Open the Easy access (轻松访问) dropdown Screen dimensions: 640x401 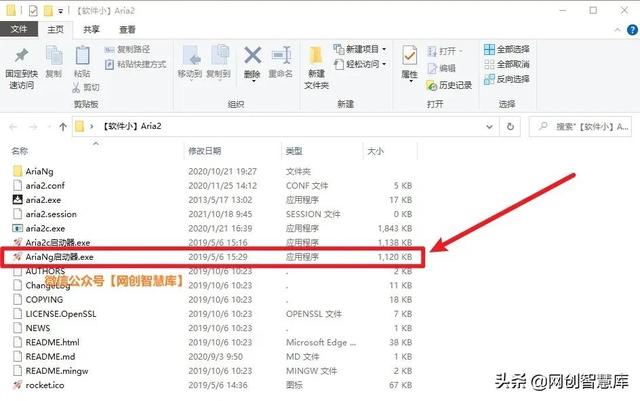pyautogui.click(x=360, y=64)
